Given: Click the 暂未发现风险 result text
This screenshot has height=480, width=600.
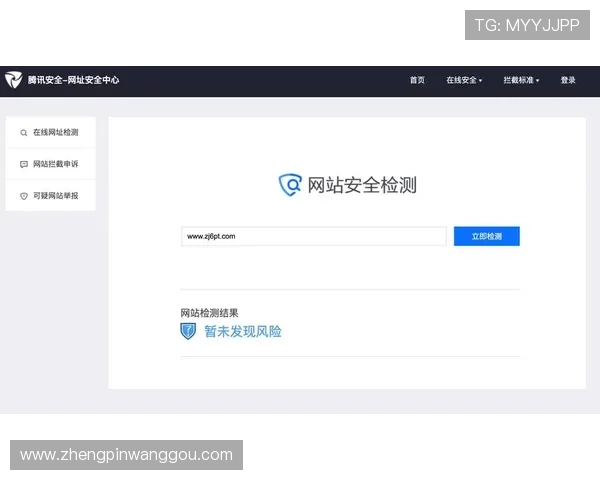Looking at the screenshot, I should [243, 331].
